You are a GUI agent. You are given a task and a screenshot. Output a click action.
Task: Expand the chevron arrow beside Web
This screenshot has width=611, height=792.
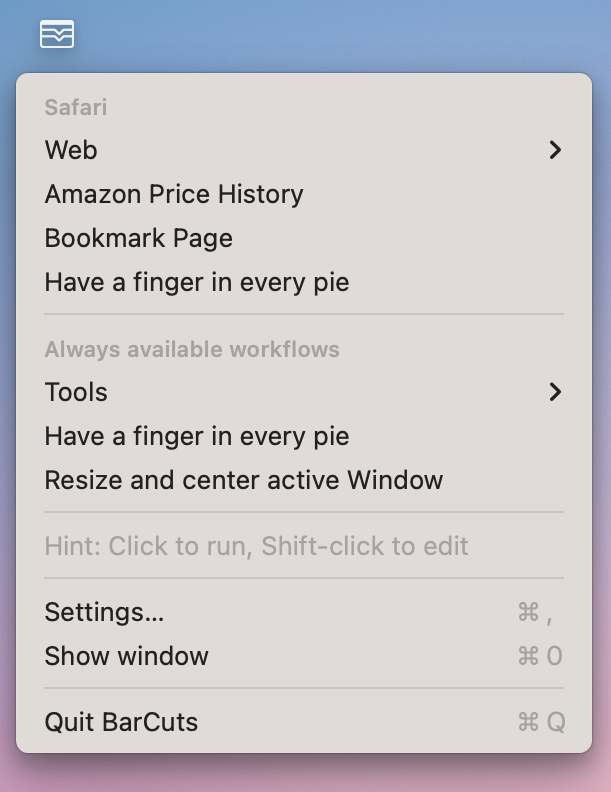pos(555,150)
